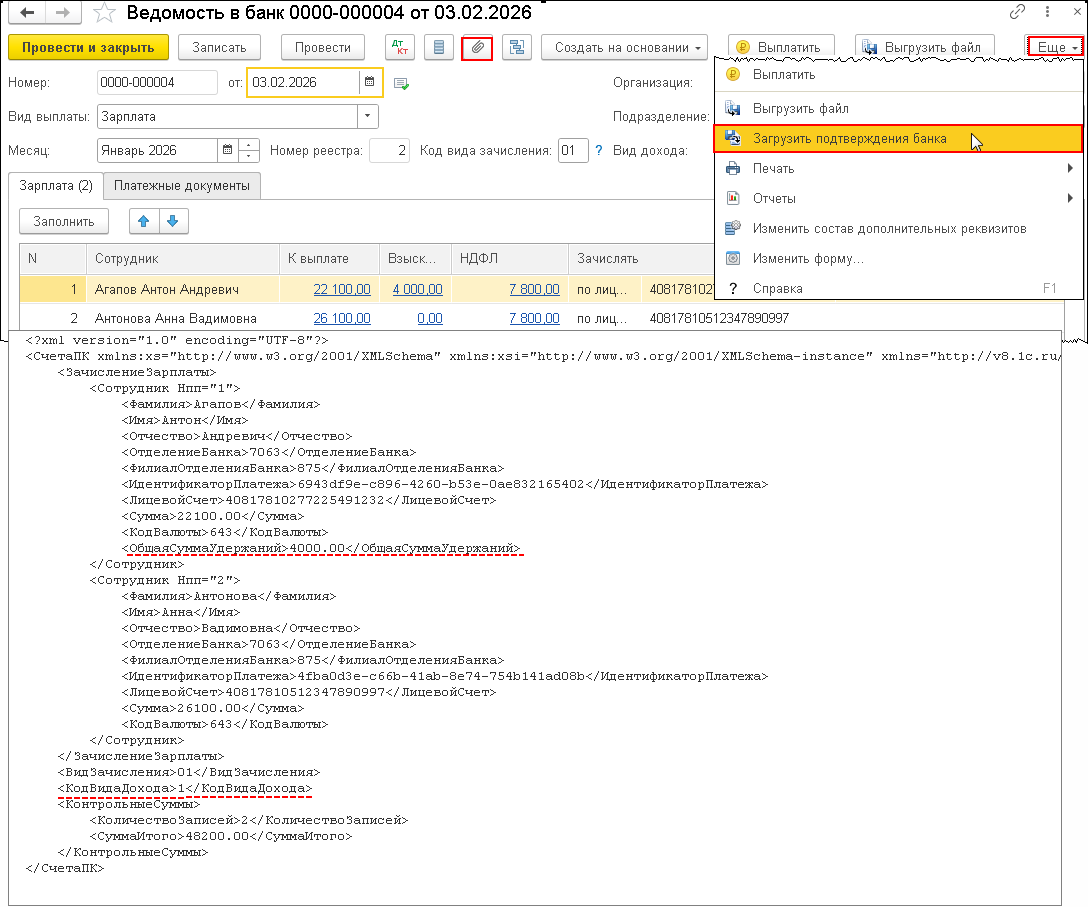Click the Выгрузить файл toolbar button
Screen dimensions: 1088x907
(925, 47)
